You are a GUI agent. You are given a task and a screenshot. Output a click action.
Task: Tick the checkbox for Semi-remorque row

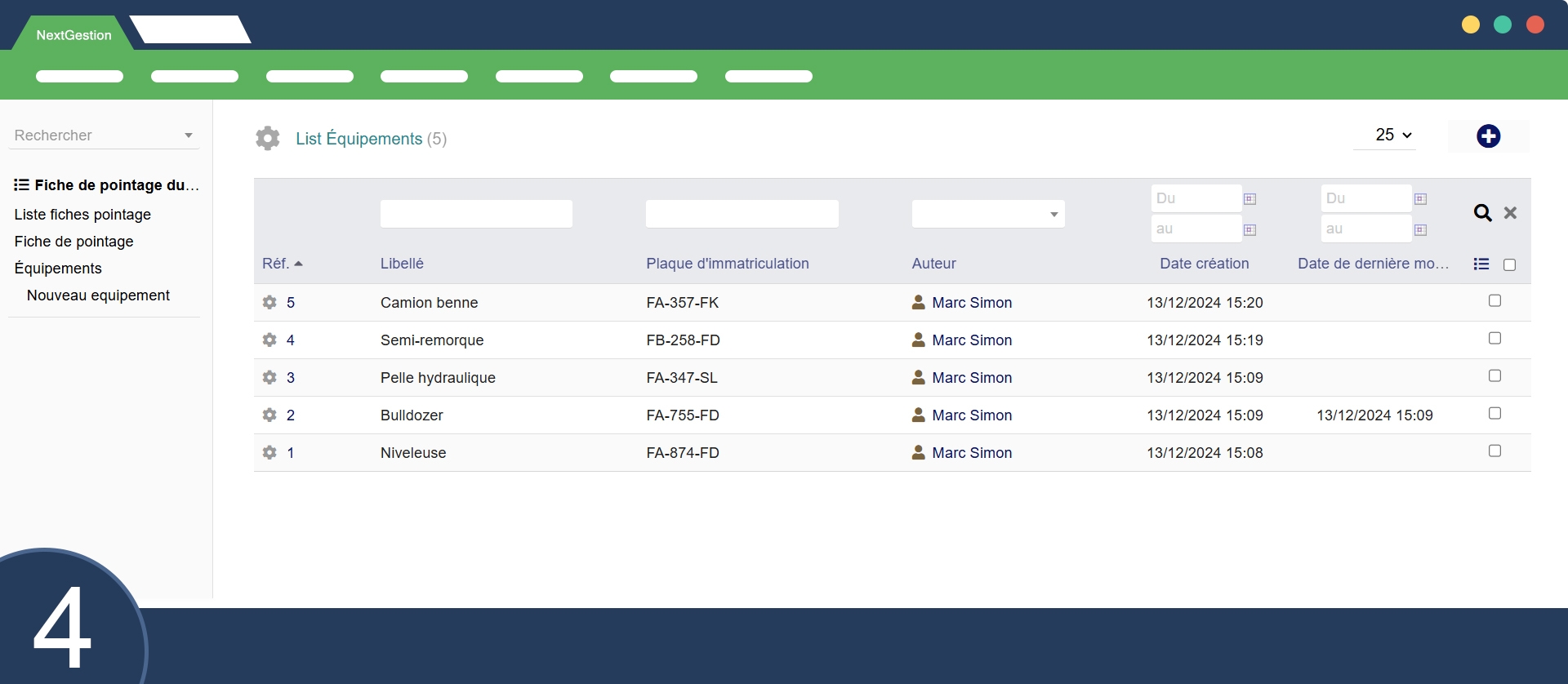tap(1494, 339)
